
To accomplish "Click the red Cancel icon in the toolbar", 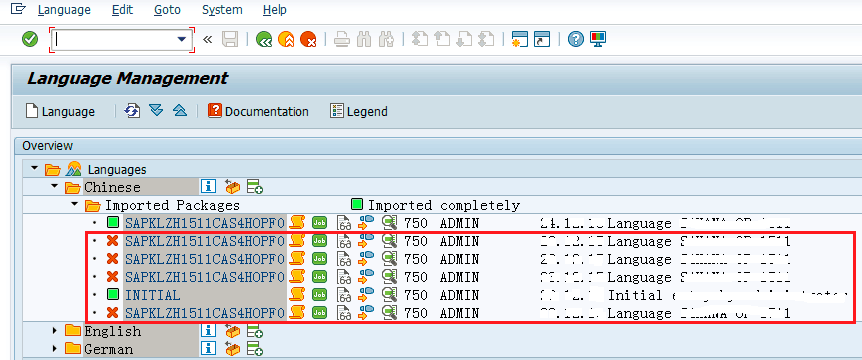I will 308,40.
